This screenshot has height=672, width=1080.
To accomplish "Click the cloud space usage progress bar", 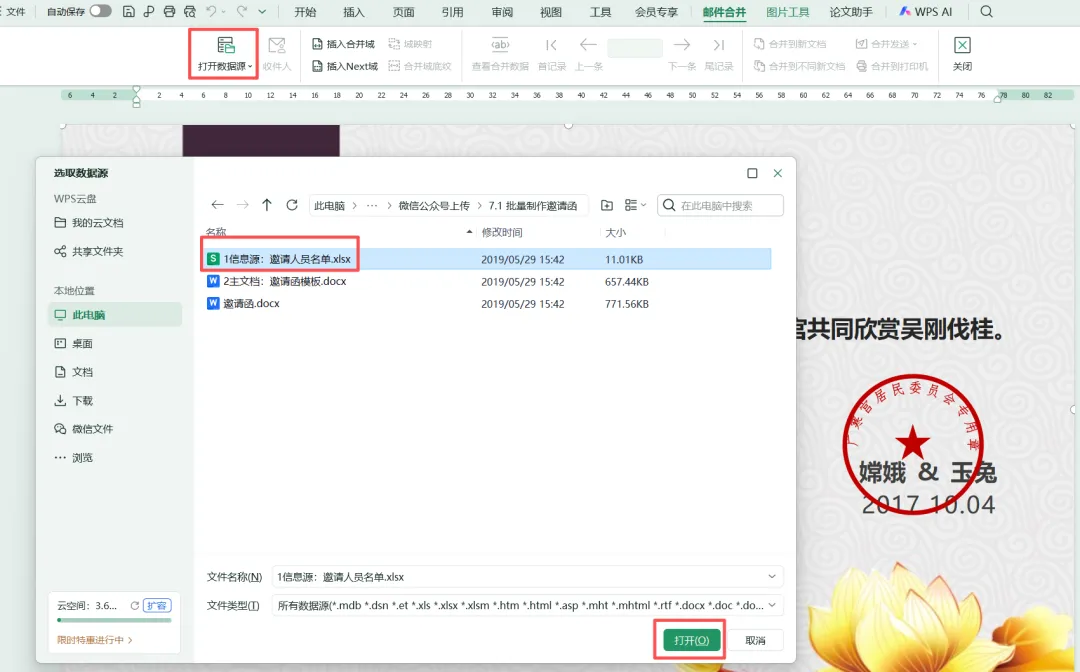I will point(114,620).
